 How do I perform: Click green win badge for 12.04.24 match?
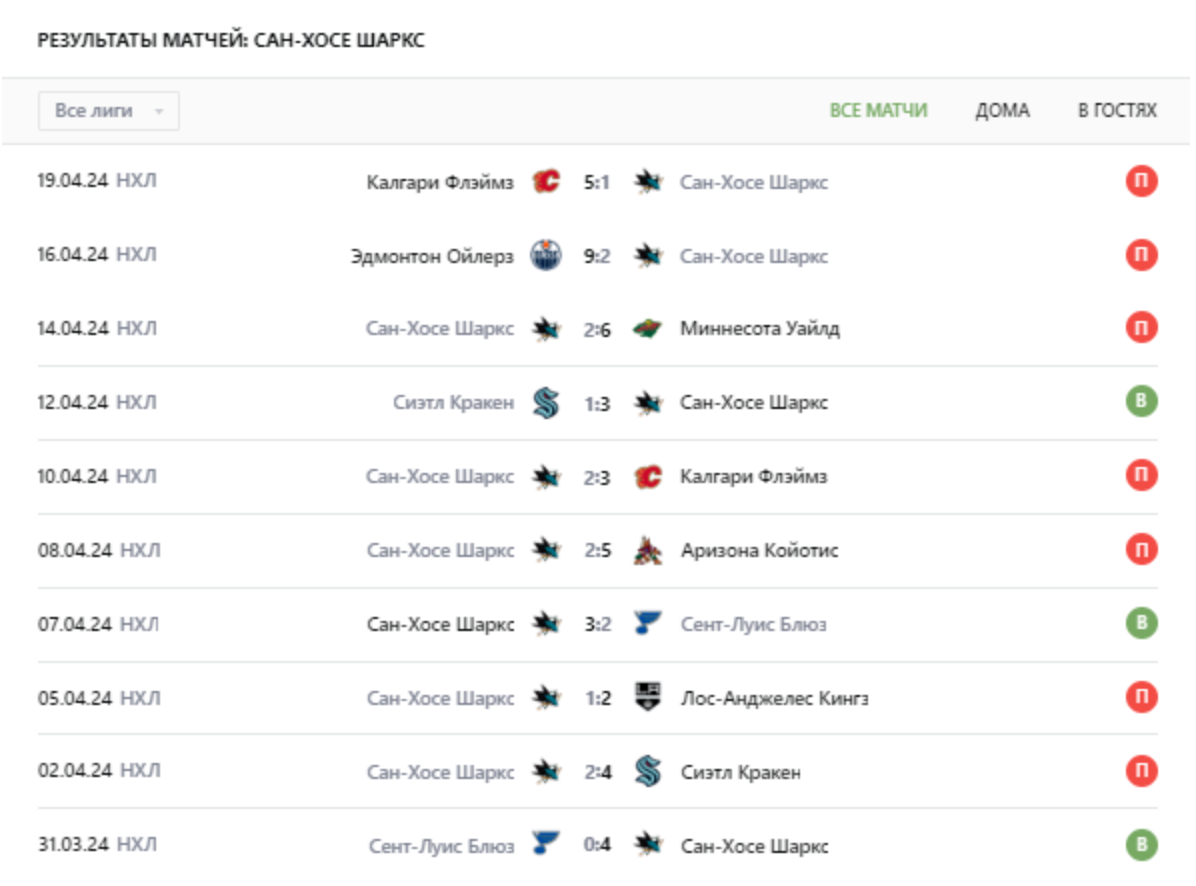1141,403
